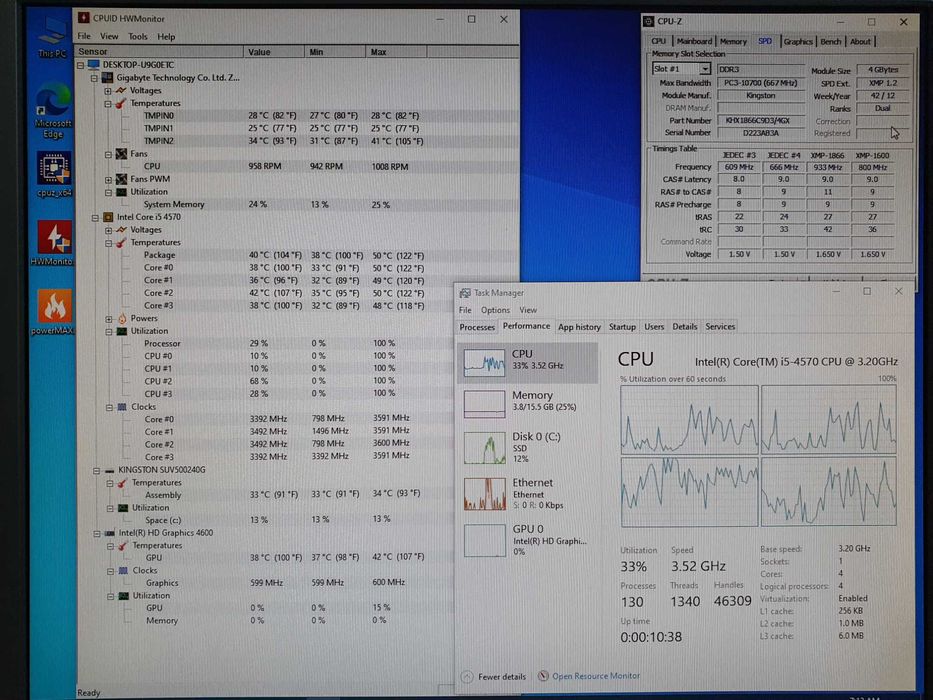Open the This PC desktop icon
Viewport: 933px width, 700px height.
tap(52, 37)
